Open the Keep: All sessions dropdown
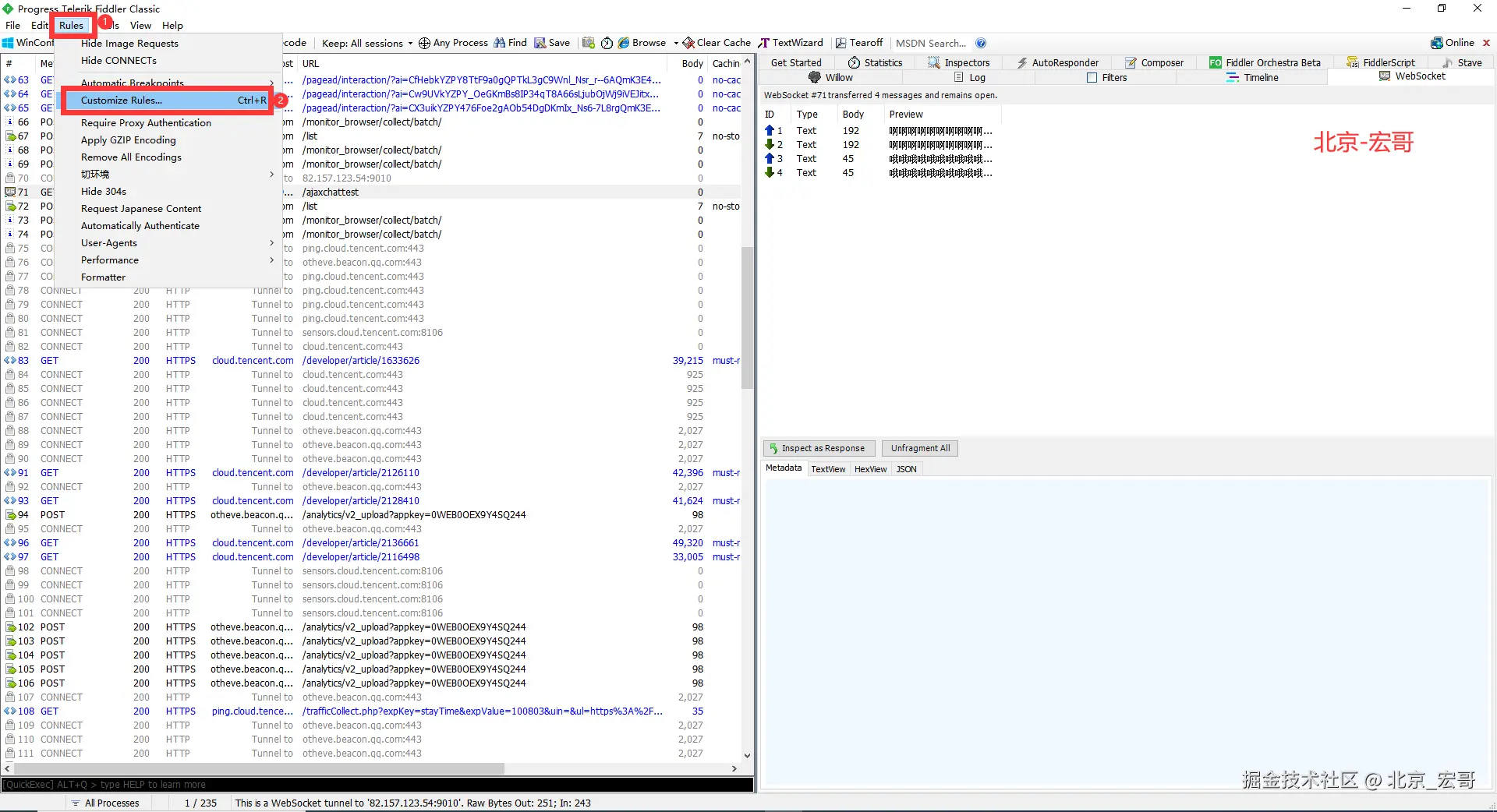Screen dimensions: 1497x812 click(x=366, y=43)
